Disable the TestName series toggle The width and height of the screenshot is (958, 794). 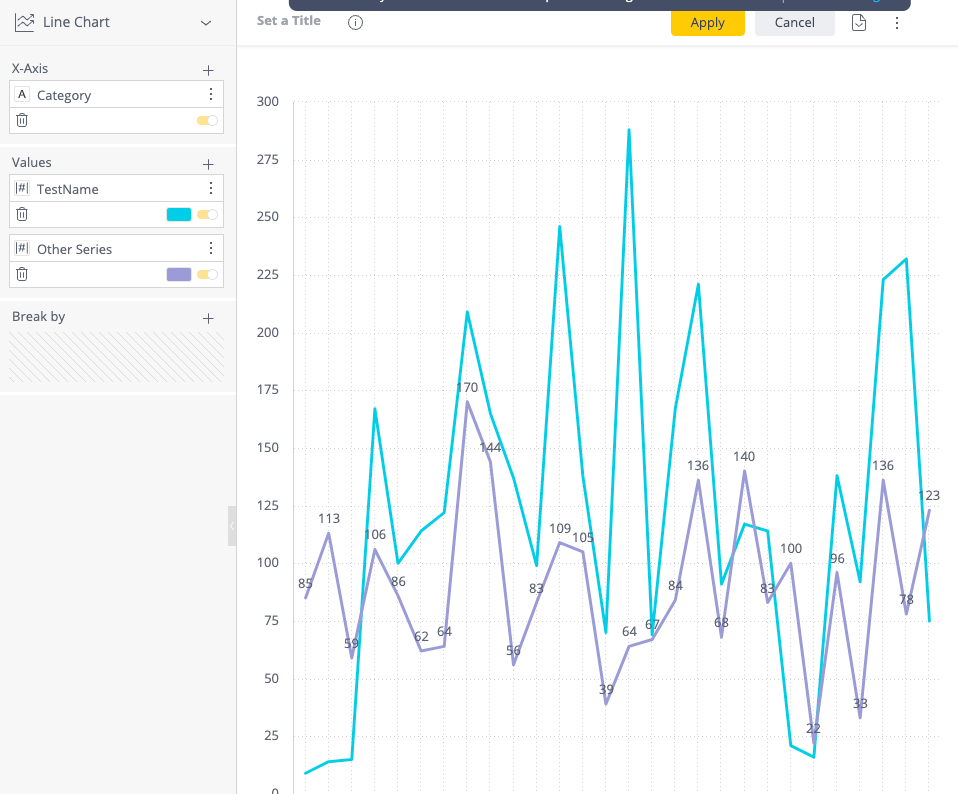point(207,214)
